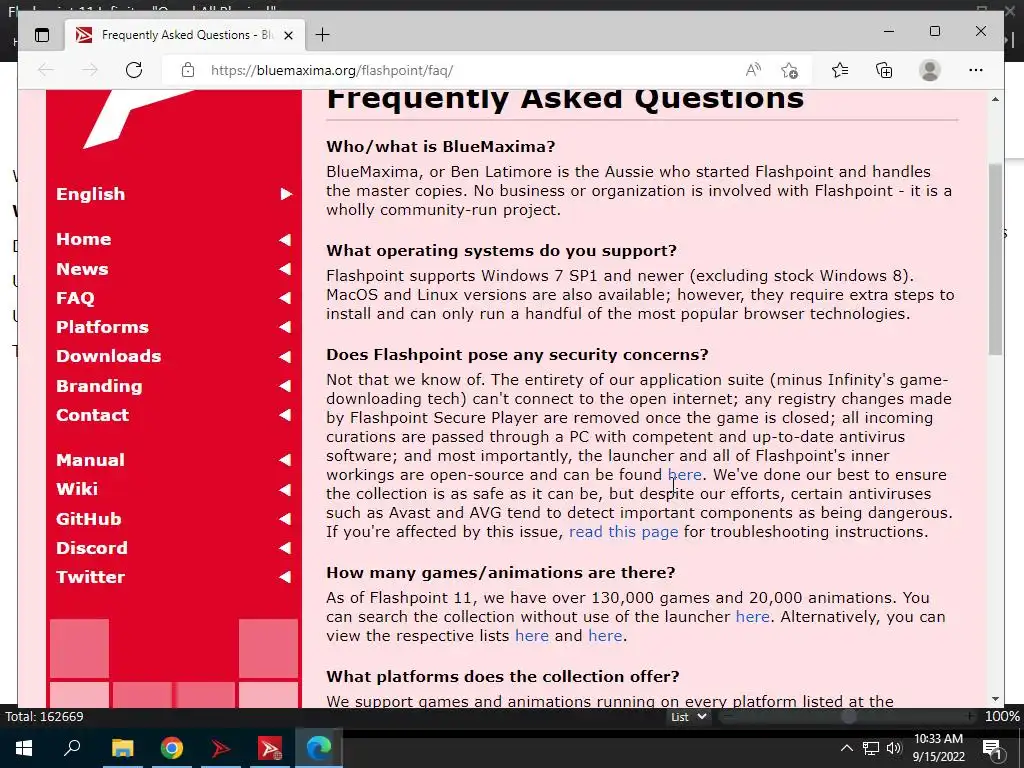Click page scrollbar down arrow
The height and width of the screenshot is (768, 1024).
(x=995, y=699)
